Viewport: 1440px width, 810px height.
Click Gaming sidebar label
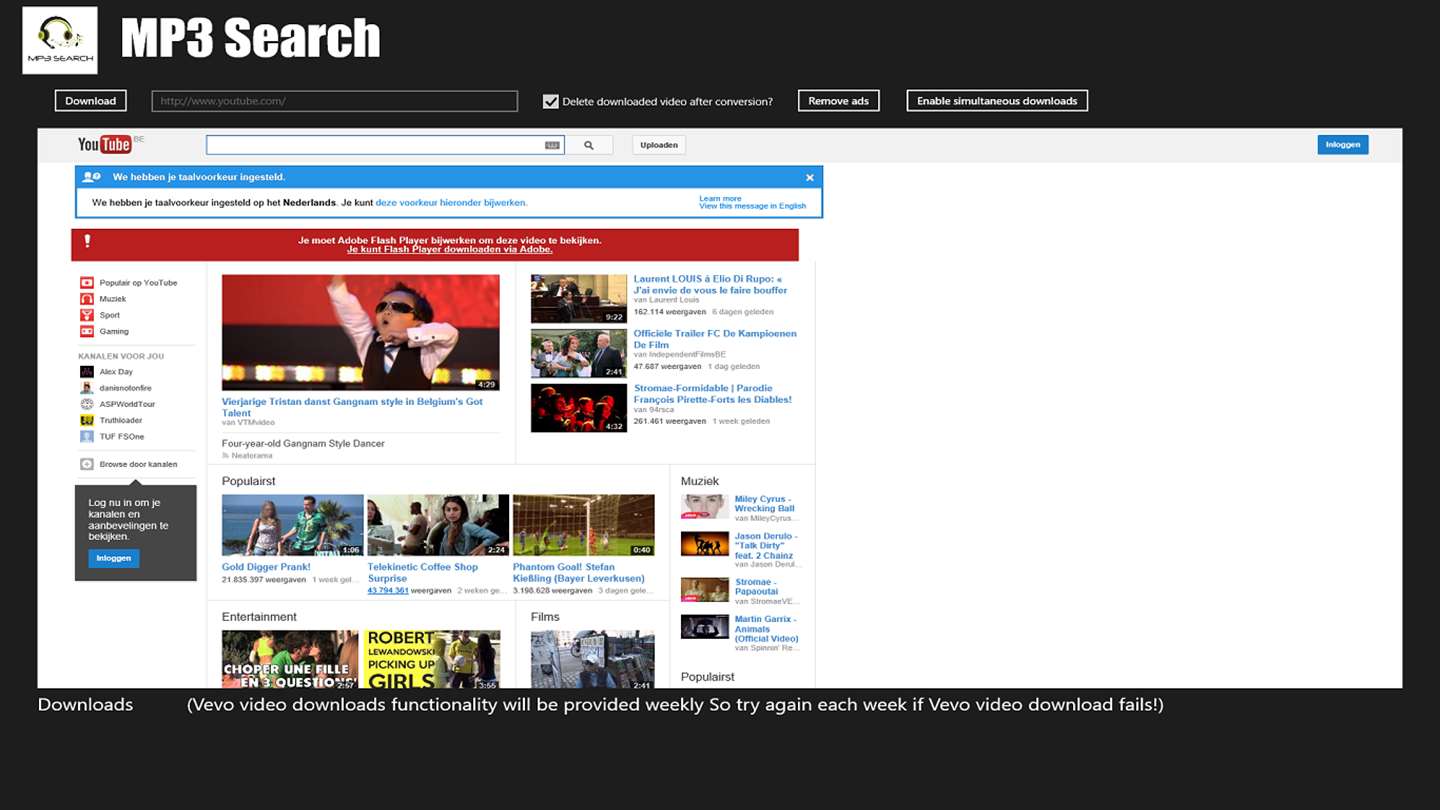click(x=114, y=331)
